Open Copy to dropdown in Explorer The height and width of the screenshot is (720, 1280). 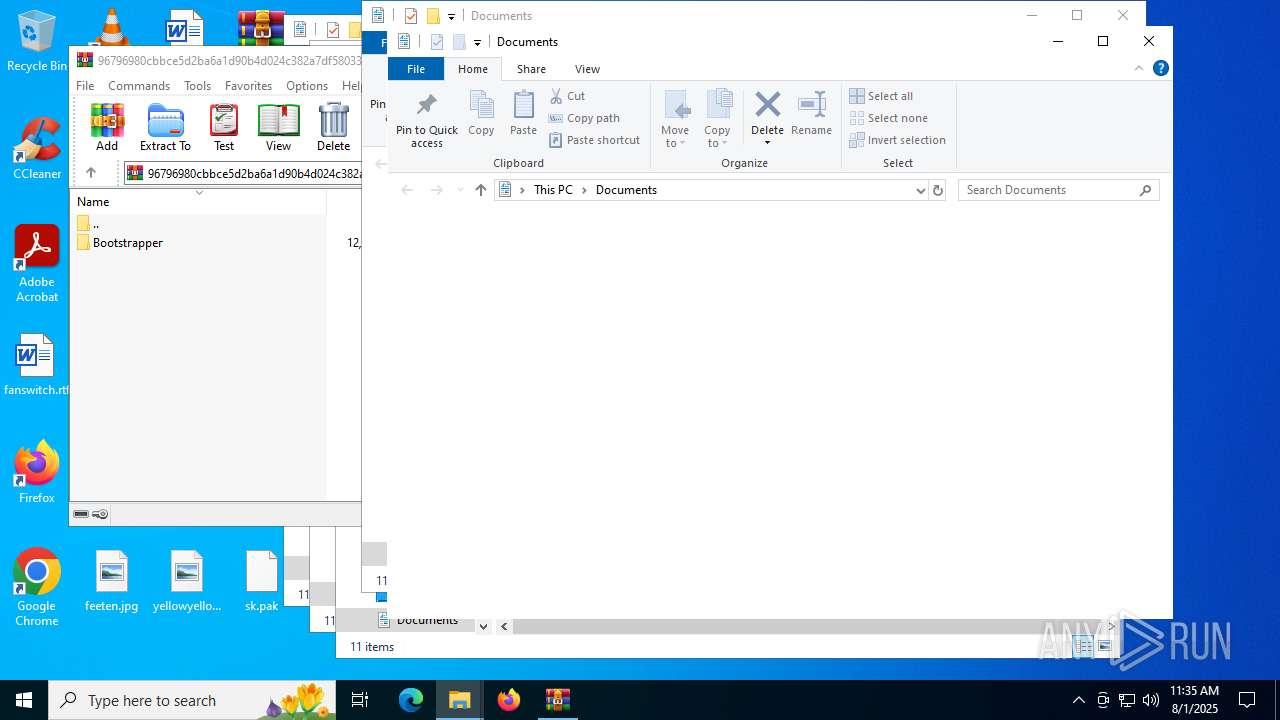coord(717,119)
